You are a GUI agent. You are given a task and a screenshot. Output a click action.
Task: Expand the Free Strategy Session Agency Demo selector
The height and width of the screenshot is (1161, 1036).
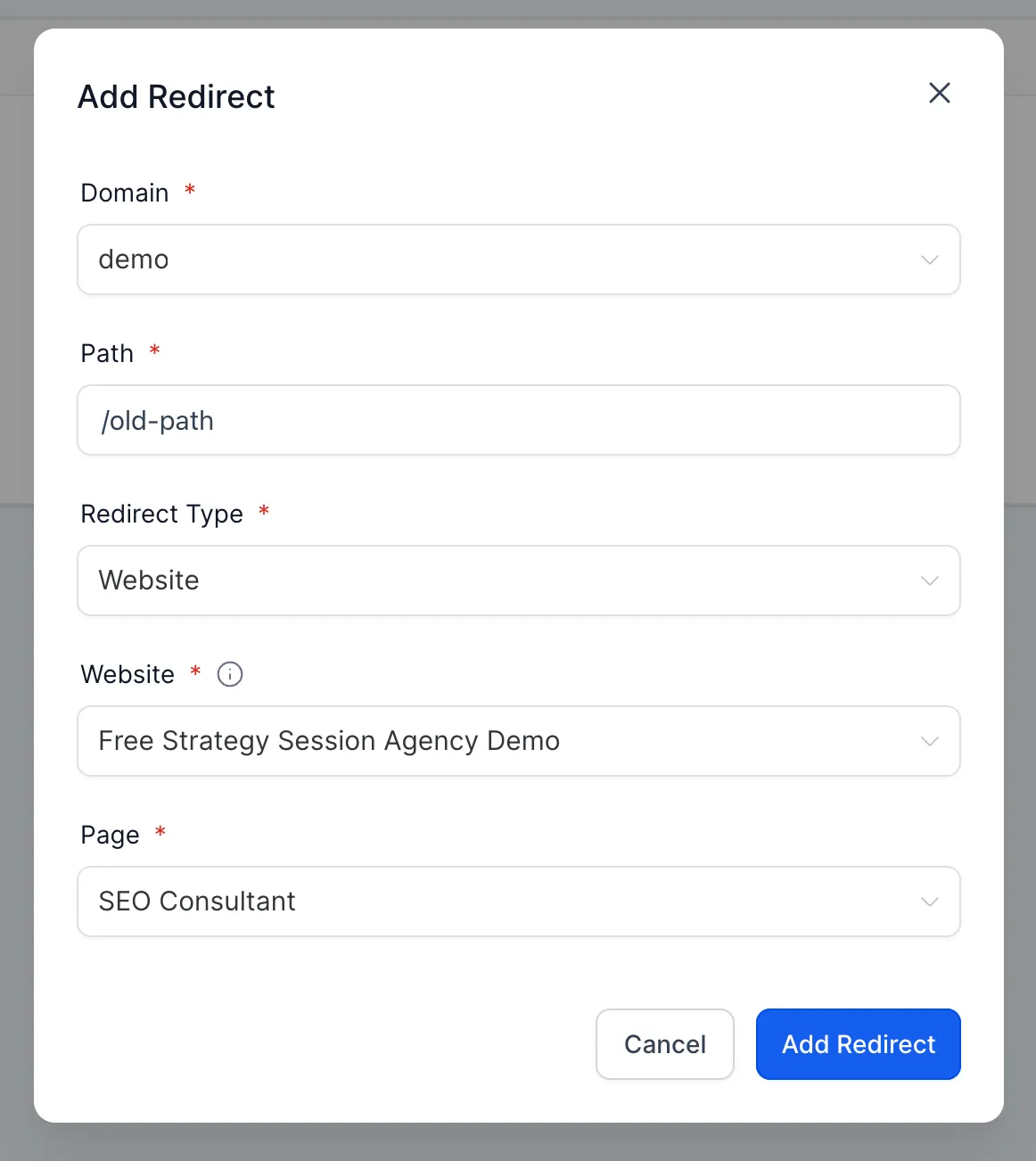pyautogui.click(x=499, y=741)
